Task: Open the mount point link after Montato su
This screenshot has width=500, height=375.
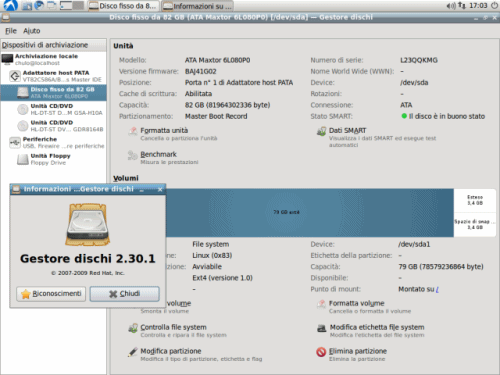Action: pyautogui.click(x=437, y=289)
